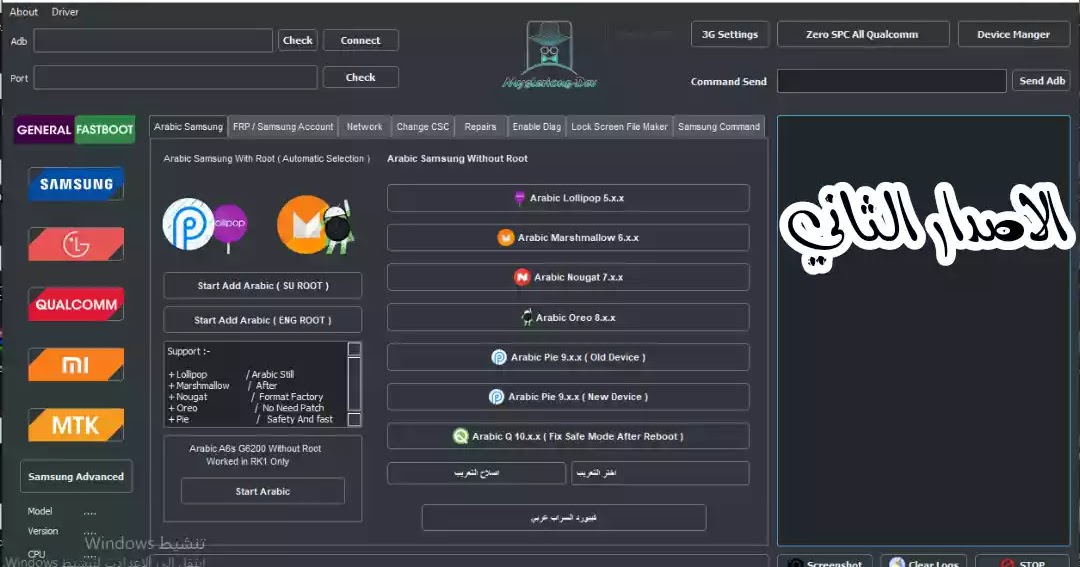1080x567 pixels.
Task: Run Arabic Lollipop 5.x.x without root
Action: (x=568, y=198)
